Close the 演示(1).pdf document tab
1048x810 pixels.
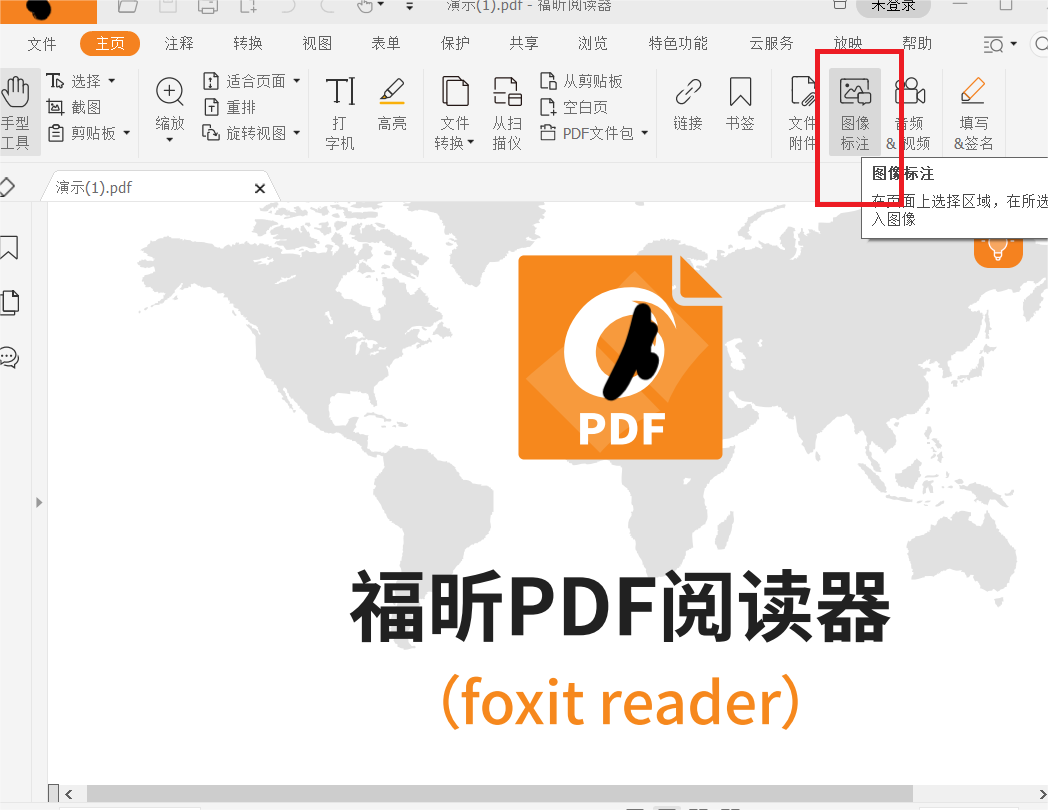coord(260,187)
